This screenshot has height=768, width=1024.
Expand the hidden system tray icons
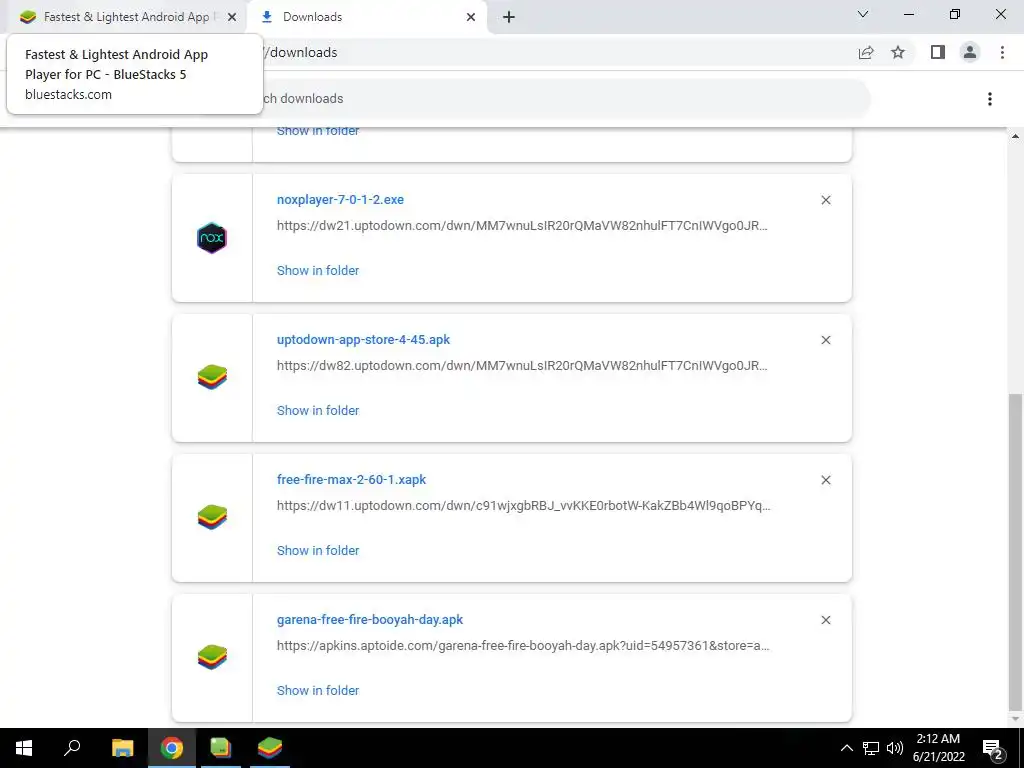(846, 748)
